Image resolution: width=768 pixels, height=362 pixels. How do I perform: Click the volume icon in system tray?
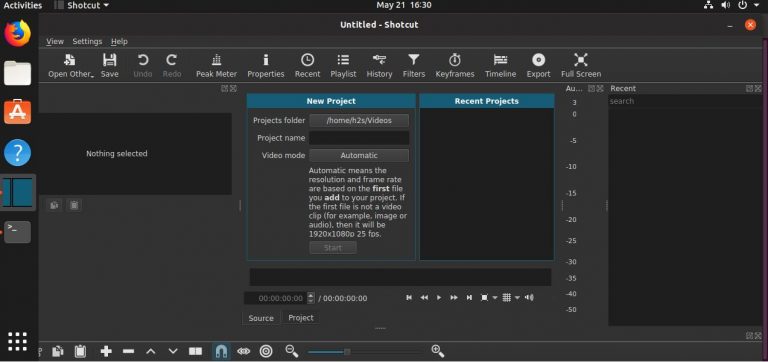[x=726, y=5]
